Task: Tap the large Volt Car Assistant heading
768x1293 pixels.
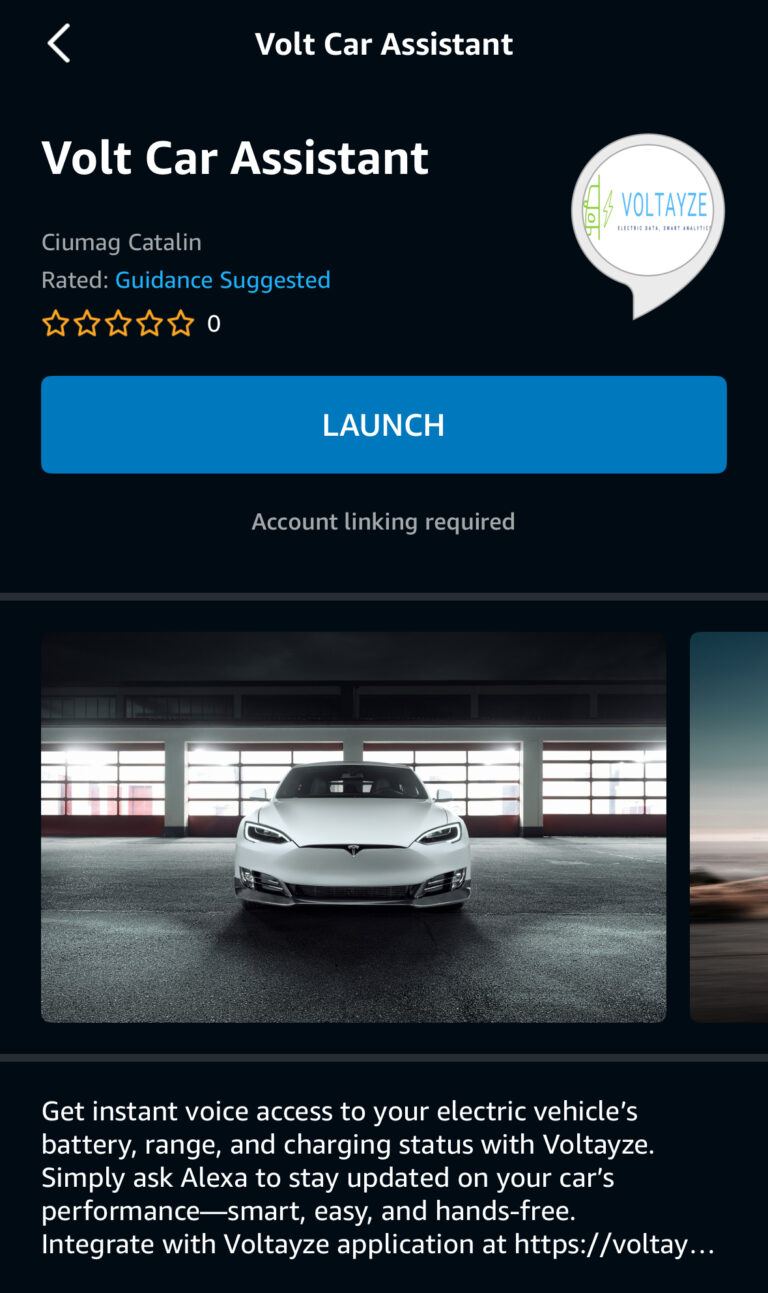Action: tap(235, 158)
